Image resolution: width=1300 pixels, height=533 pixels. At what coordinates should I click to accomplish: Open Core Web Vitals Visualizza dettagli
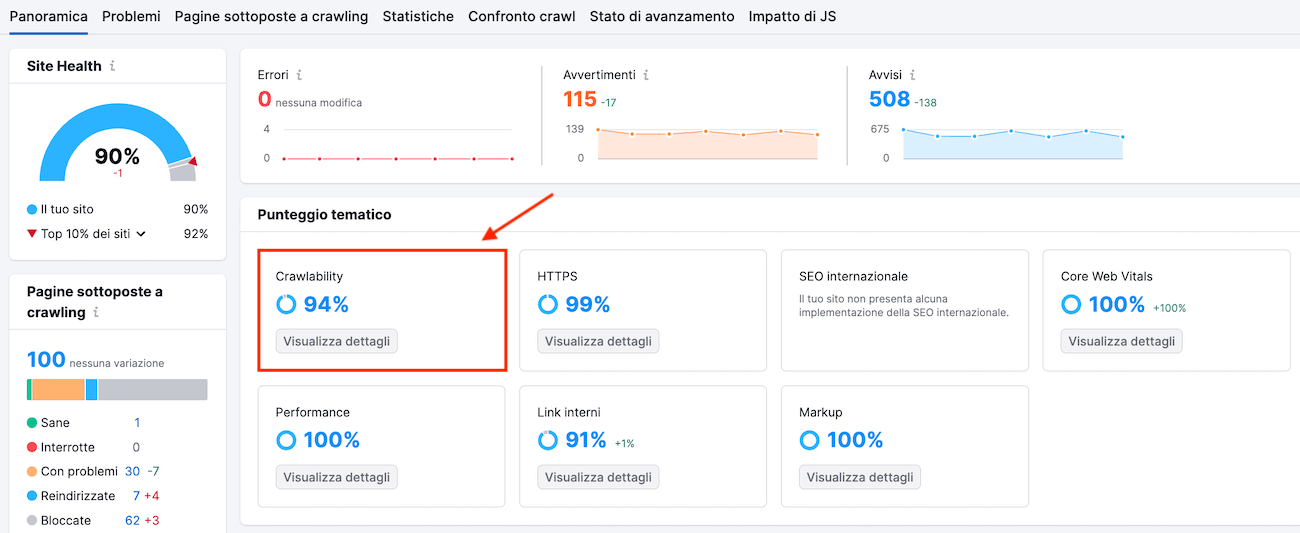click(x=1122, y=341)
